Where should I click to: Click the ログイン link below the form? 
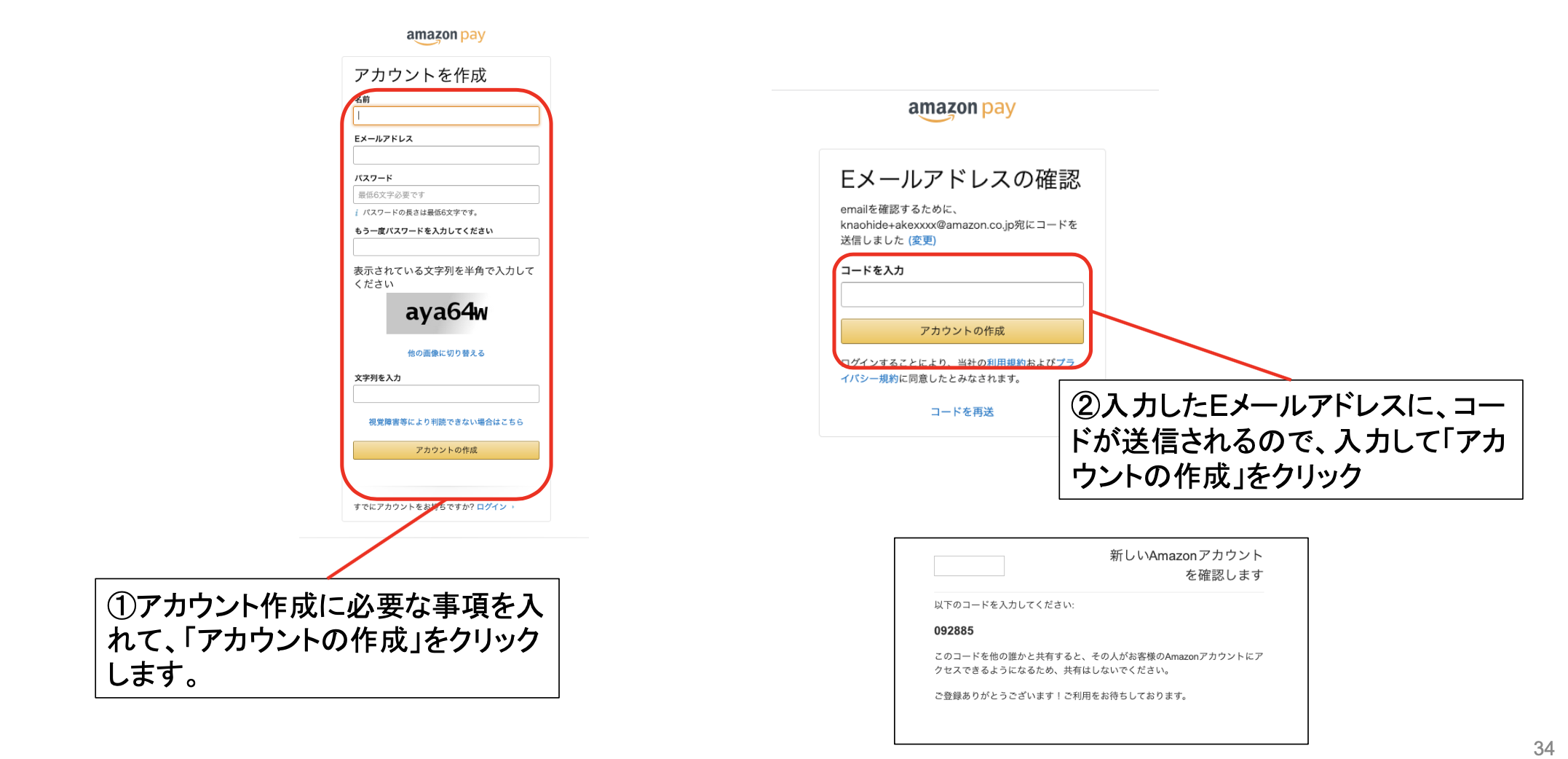[x=491, y=507]
